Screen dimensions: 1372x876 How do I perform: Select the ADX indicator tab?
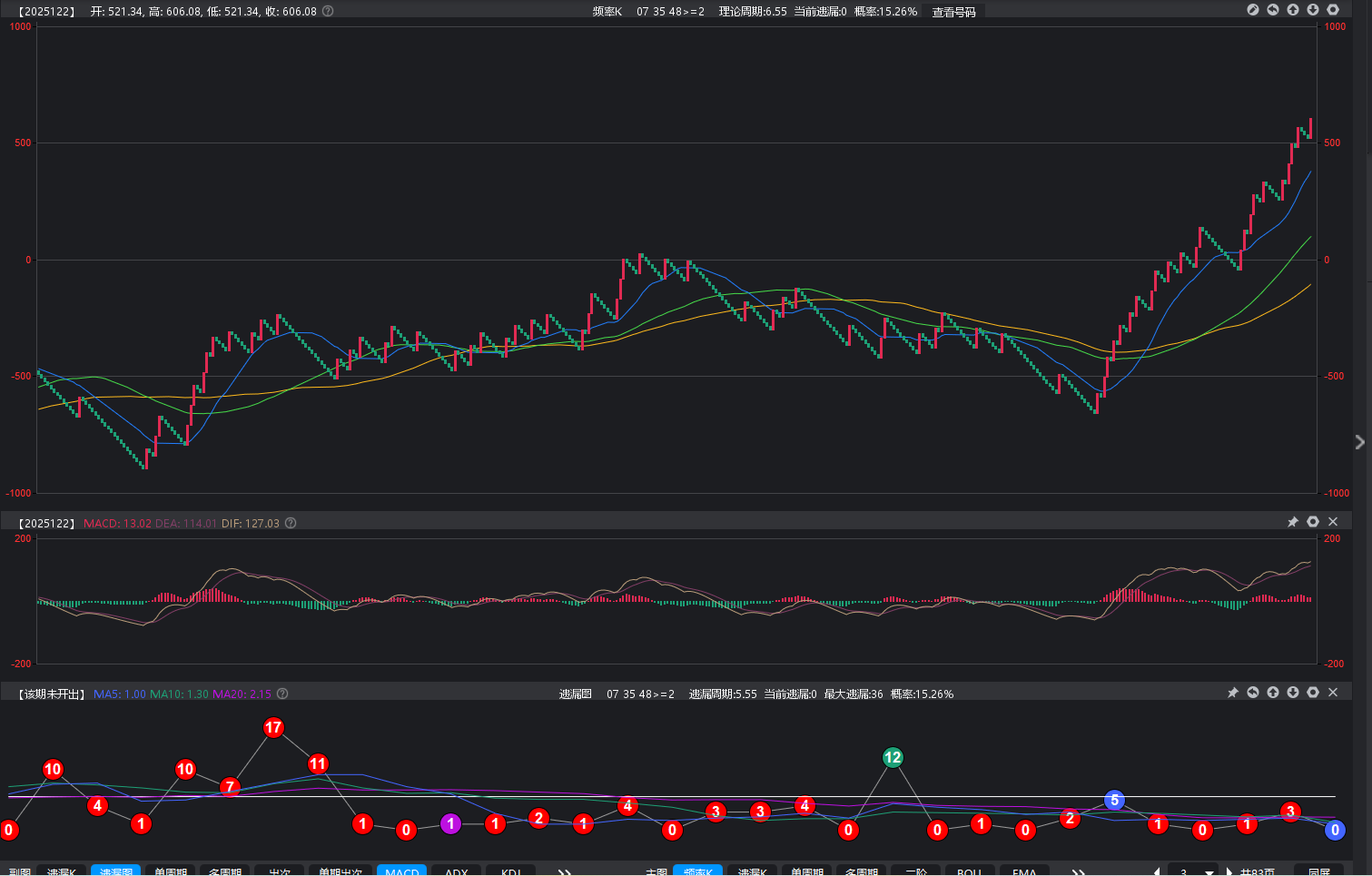tap(457, 871)
